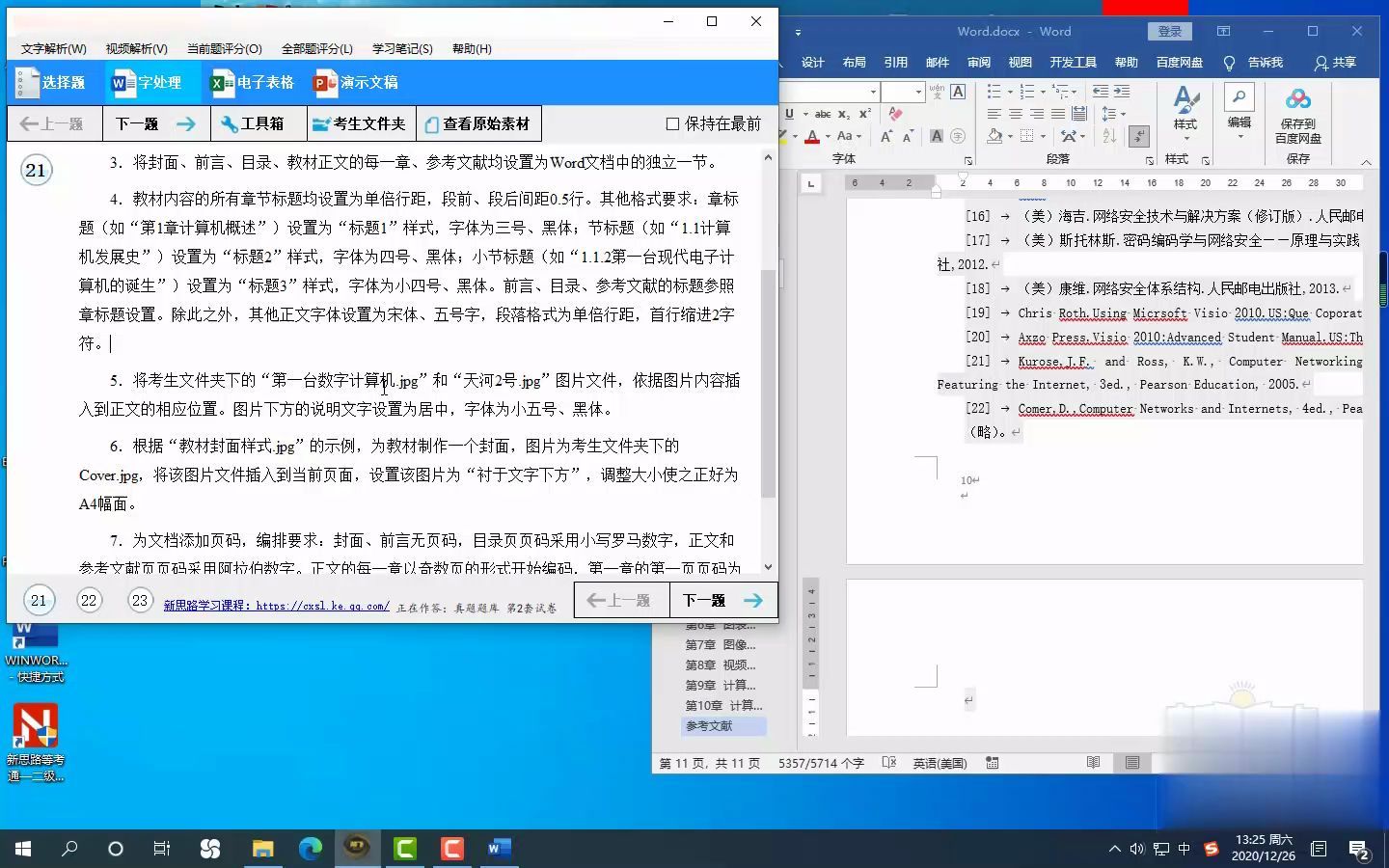Align paragraph right in Word
The image size is (1389, 868).
pos(1037,114)
